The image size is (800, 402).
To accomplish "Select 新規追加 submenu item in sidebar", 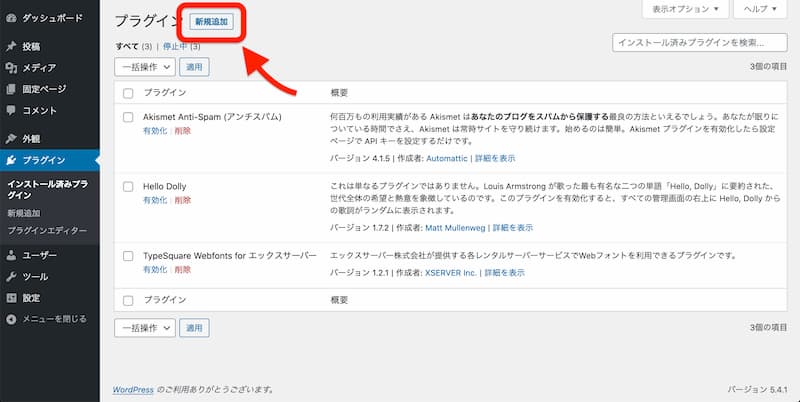I will [23, 213].
